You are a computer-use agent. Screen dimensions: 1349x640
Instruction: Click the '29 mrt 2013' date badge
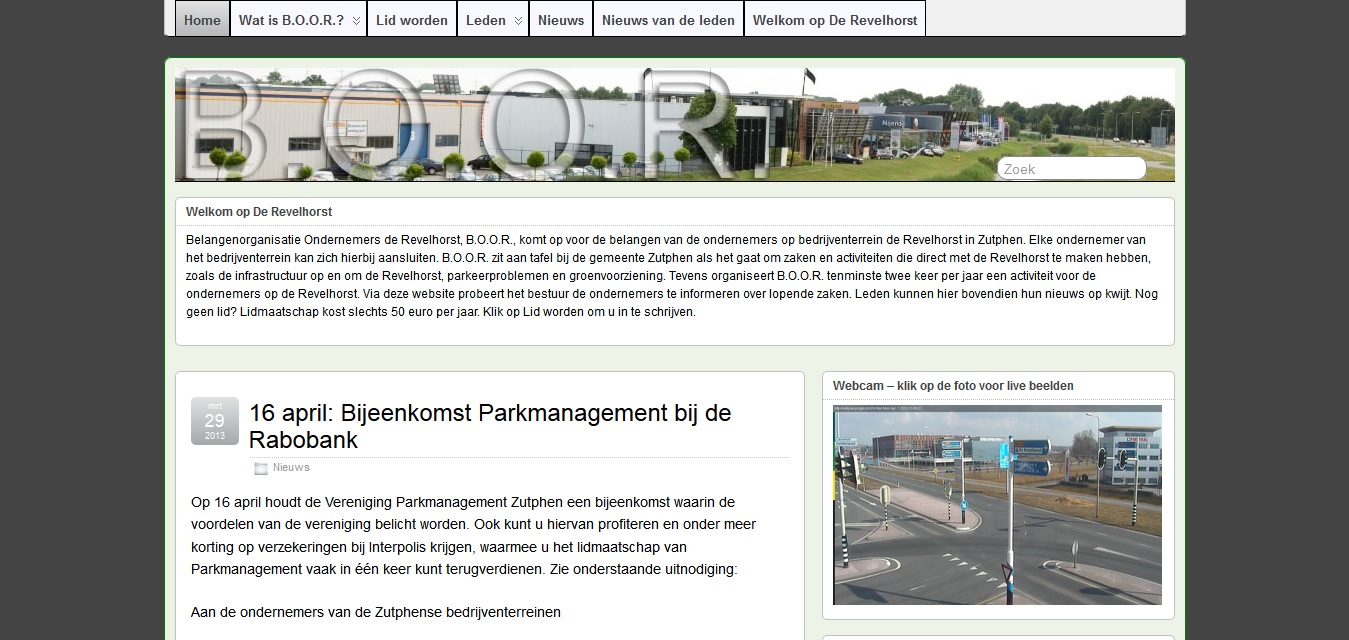pyautogui.click(x=215, y=421)
